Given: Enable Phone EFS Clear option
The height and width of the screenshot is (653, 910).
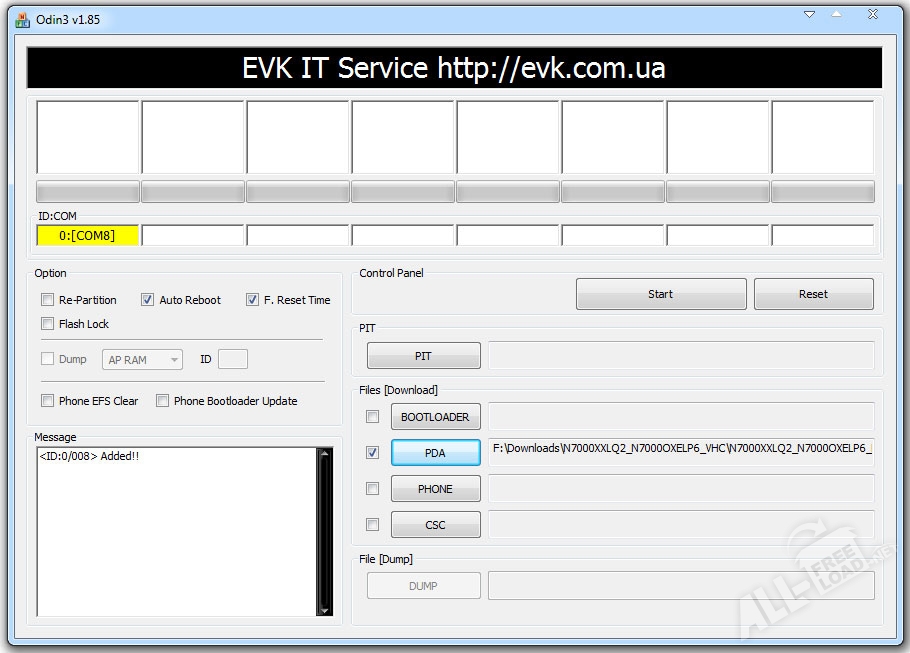Looking at the screenshot, I should tap(47, 401).
